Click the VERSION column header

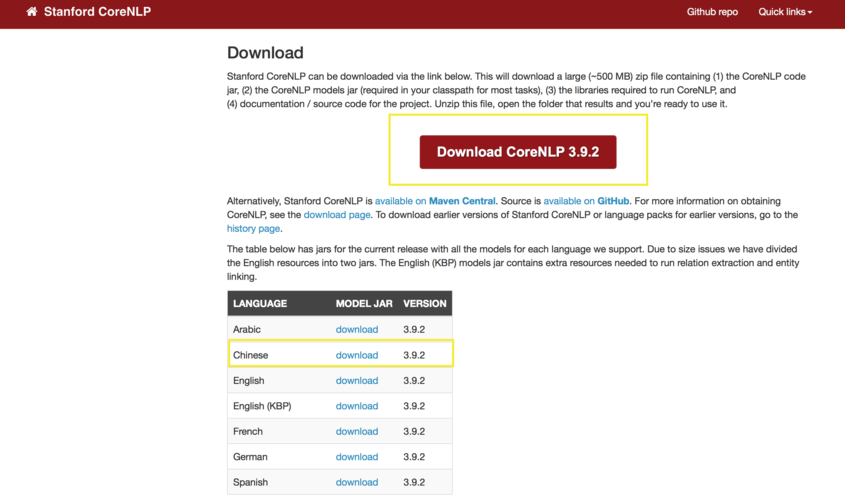pyautogui.click(x=425, y=303)
